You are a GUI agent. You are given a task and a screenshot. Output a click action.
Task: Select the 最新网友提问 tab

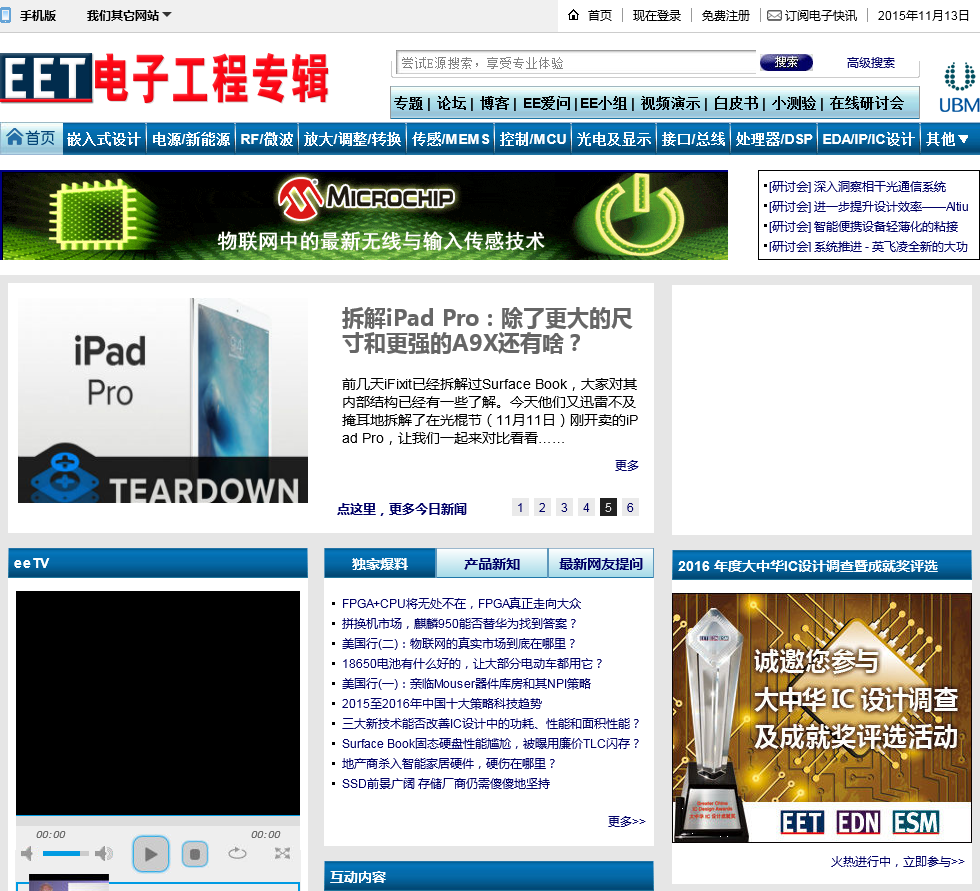[601, 564]
